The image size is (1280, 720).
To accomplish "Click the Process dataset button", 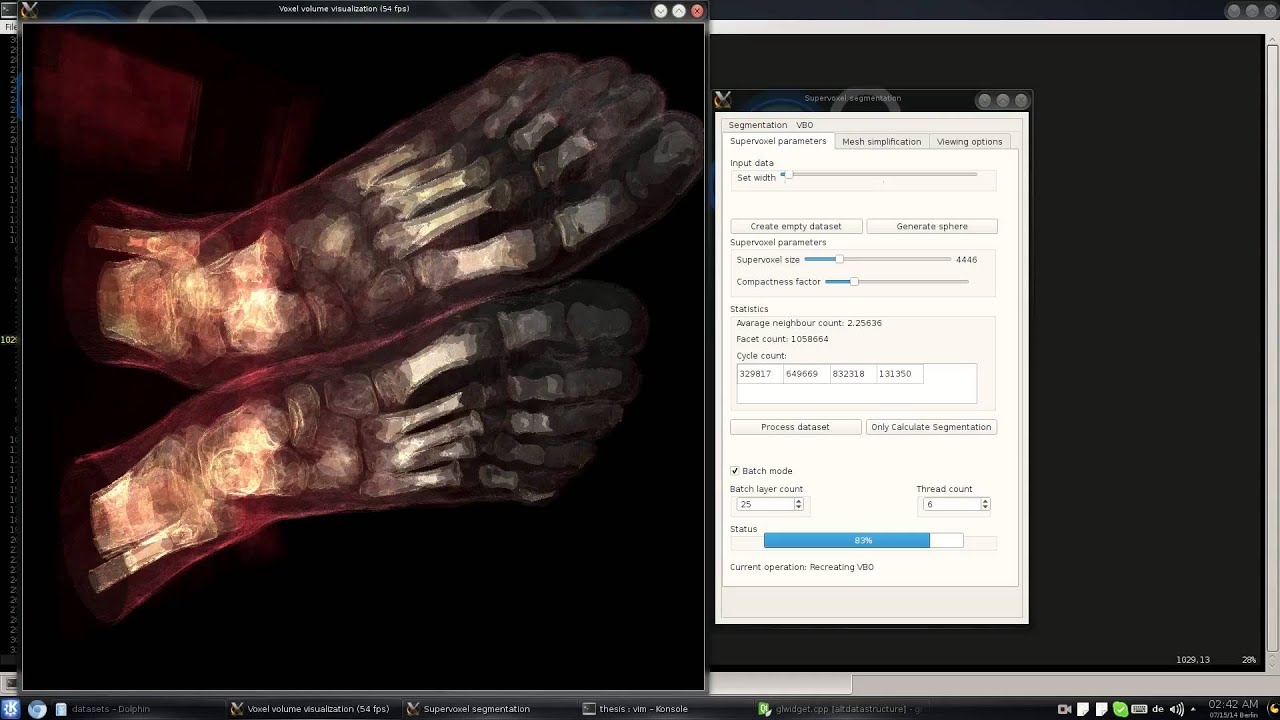I will coord(795,427).
